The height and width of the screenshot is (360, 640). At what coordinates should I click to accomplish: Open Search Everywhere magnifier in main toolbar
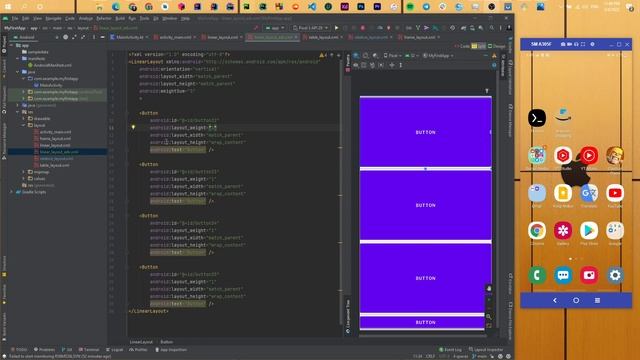click(x=492, y=28)
